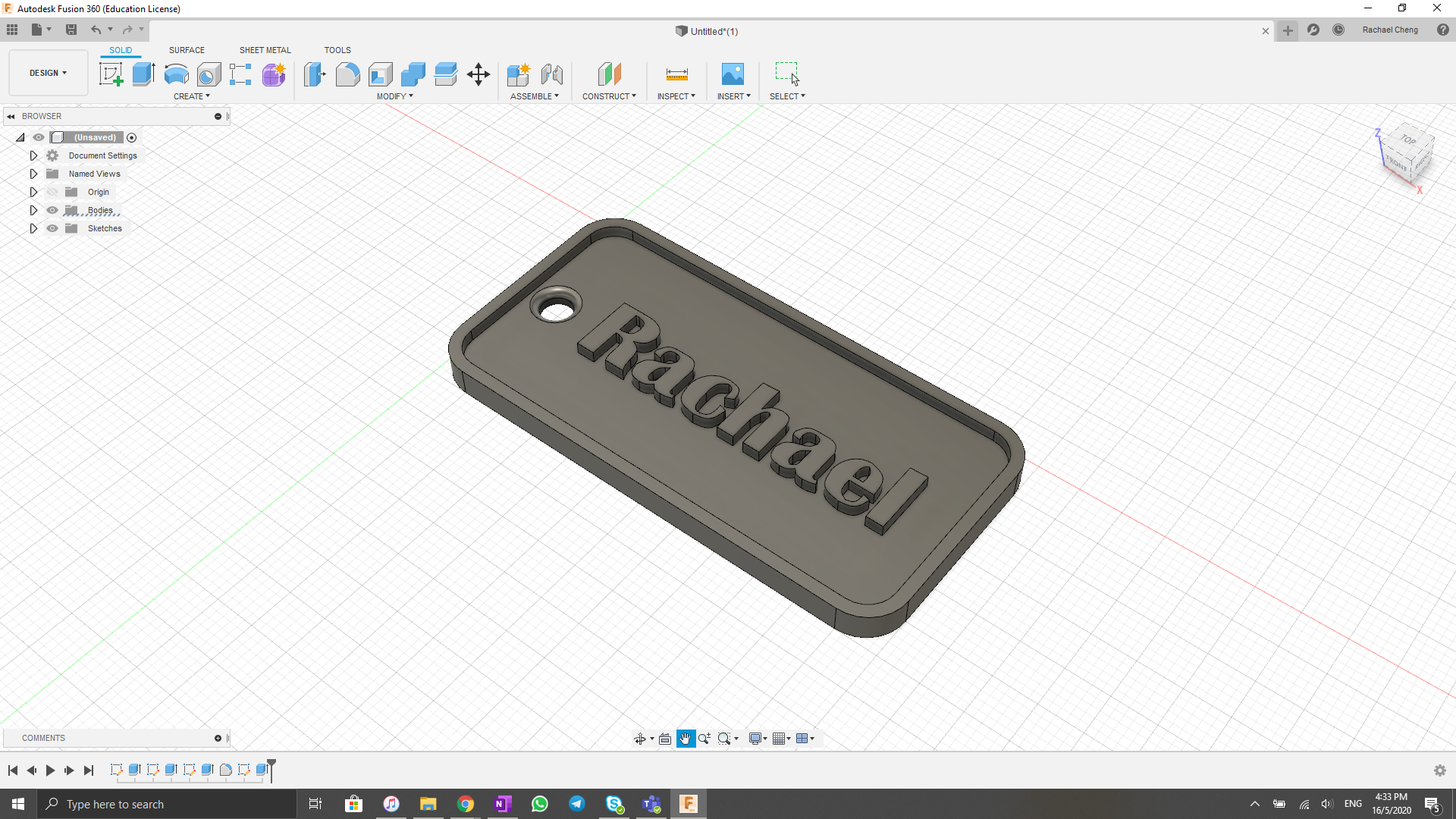Open the Extensions icon next to the new tab button

(1313, 30)
